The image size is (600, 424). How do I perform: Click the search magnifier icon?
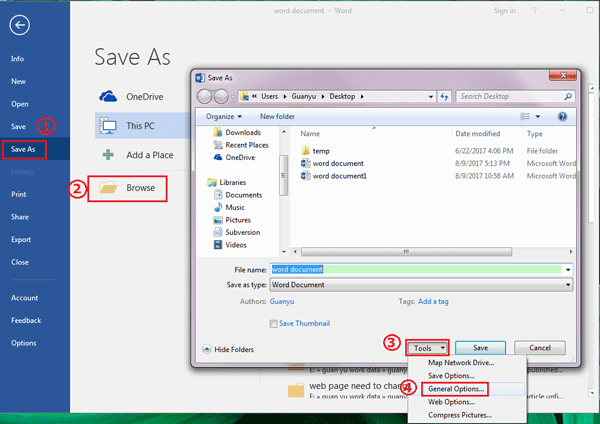568,96
